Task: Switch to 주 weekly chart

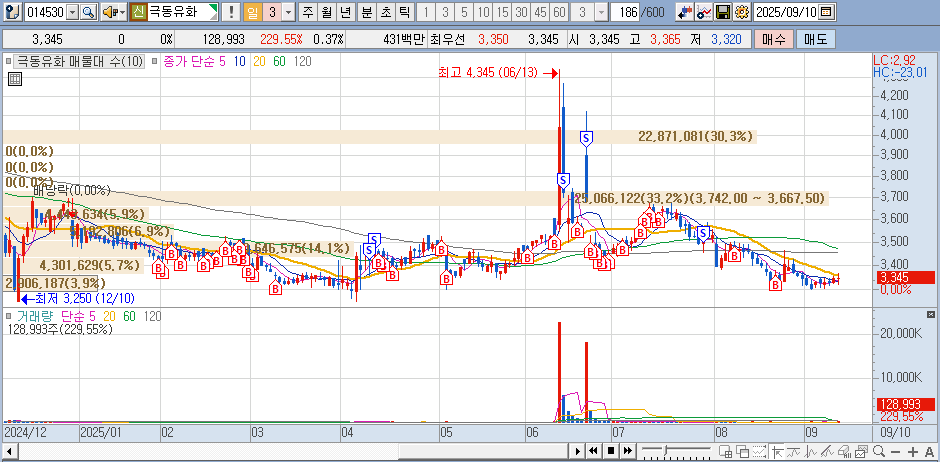Action: [x=308, y=11]
